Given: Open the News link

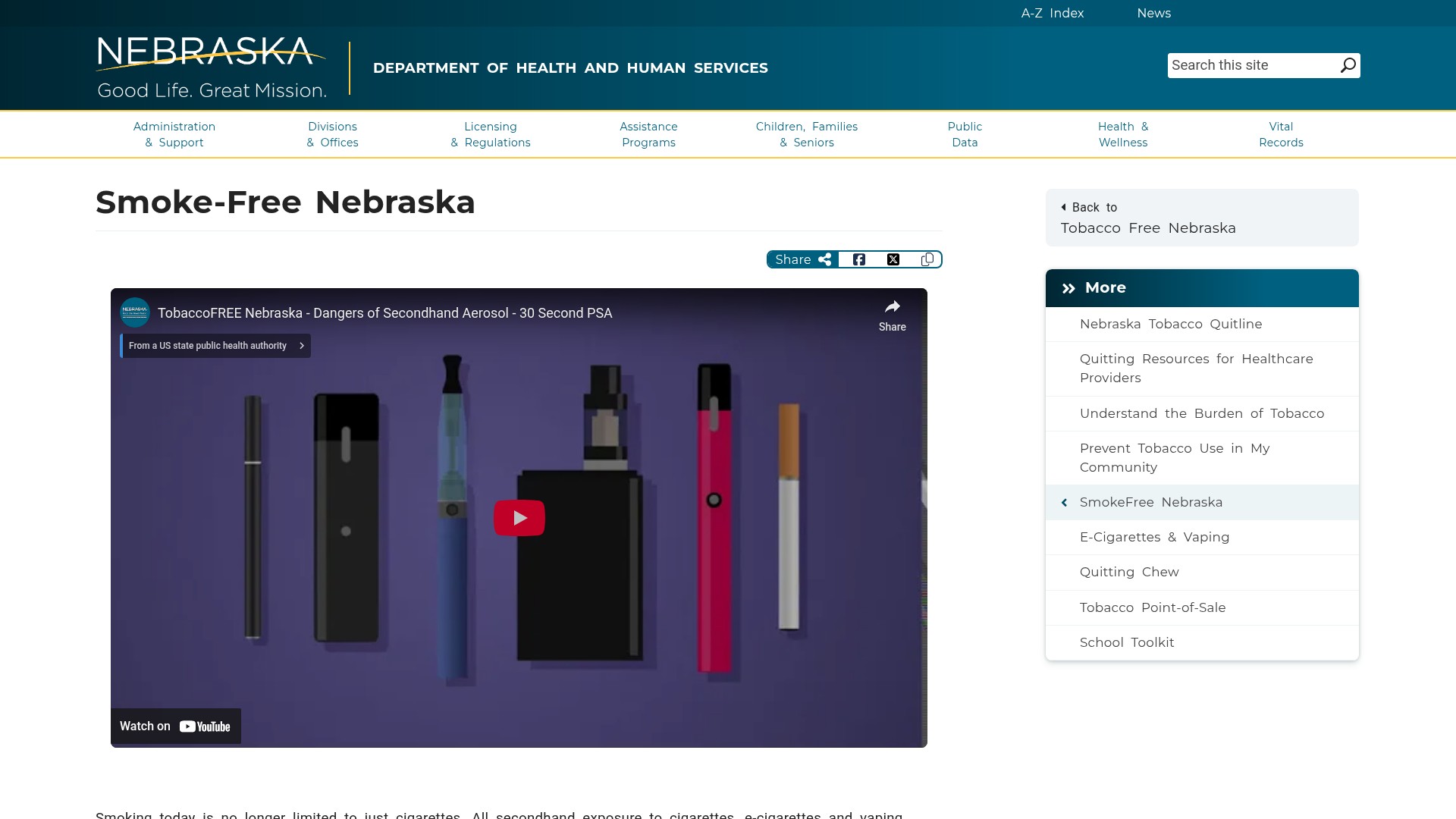Looking at the screenshot, I should 1153,13.
